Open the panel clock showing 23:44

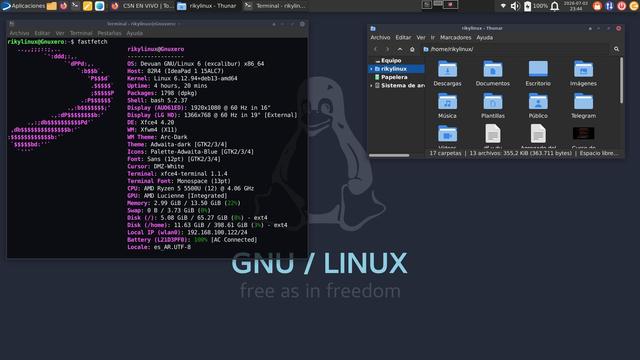[x=576, y=6]
